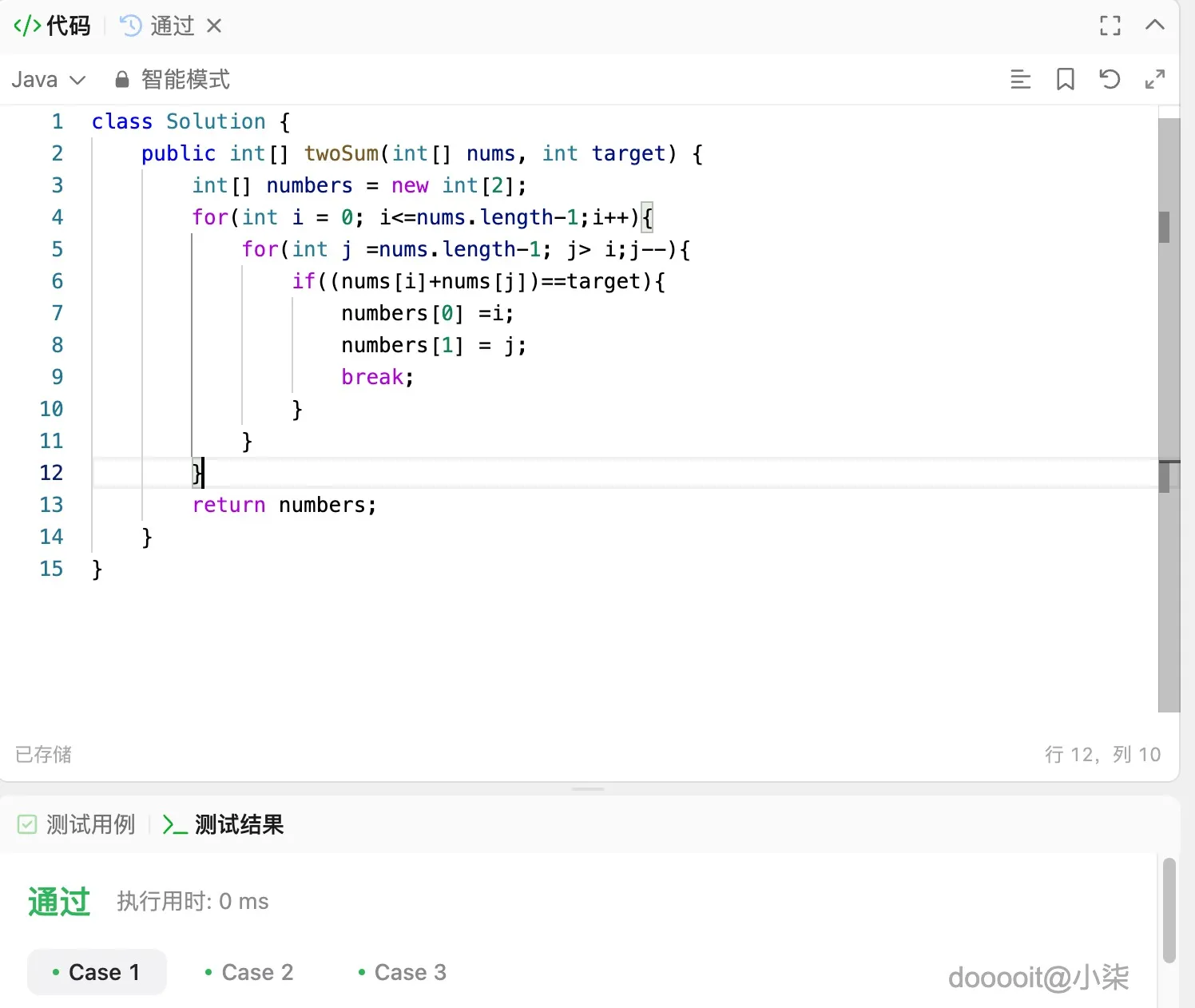Viewport: 1195px width, 1008px height.
Task: Click line number 15 in gutter
Action: coord(51,569)
